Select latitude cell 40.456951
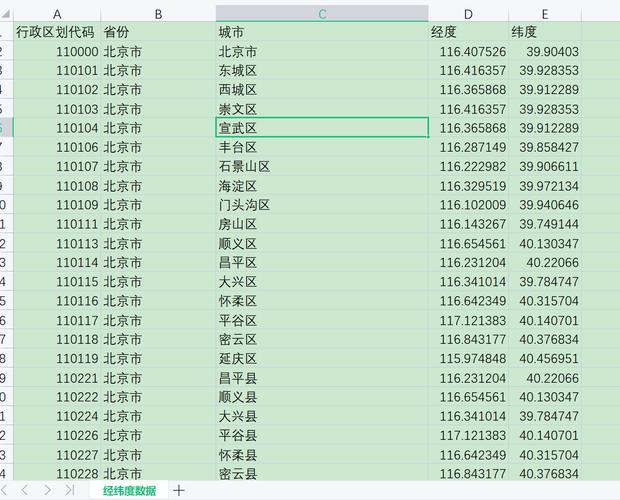620x500 pixels. (545, 358)
